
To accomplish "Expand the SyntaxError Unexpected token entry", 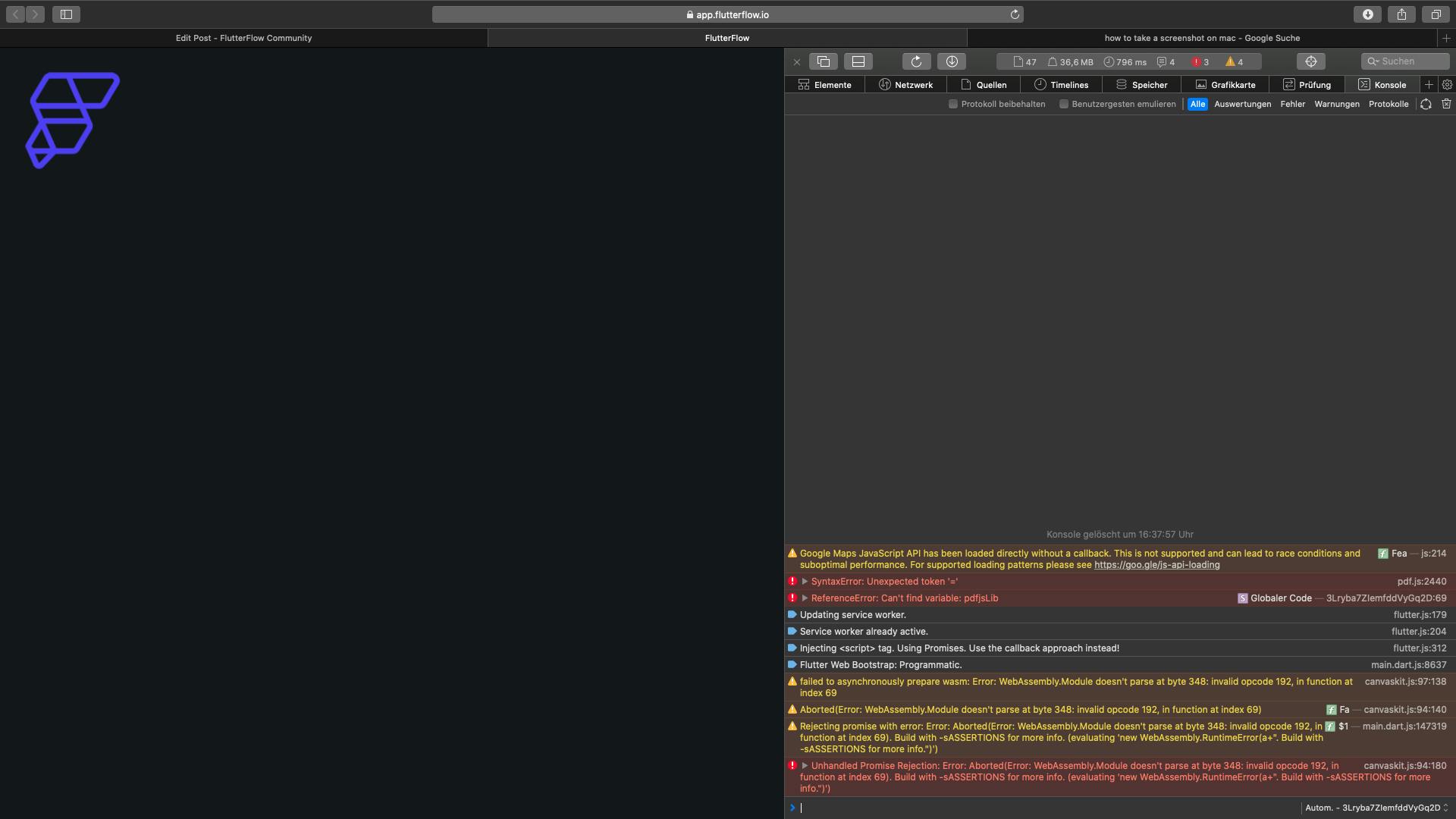I will tap(805, 582).
